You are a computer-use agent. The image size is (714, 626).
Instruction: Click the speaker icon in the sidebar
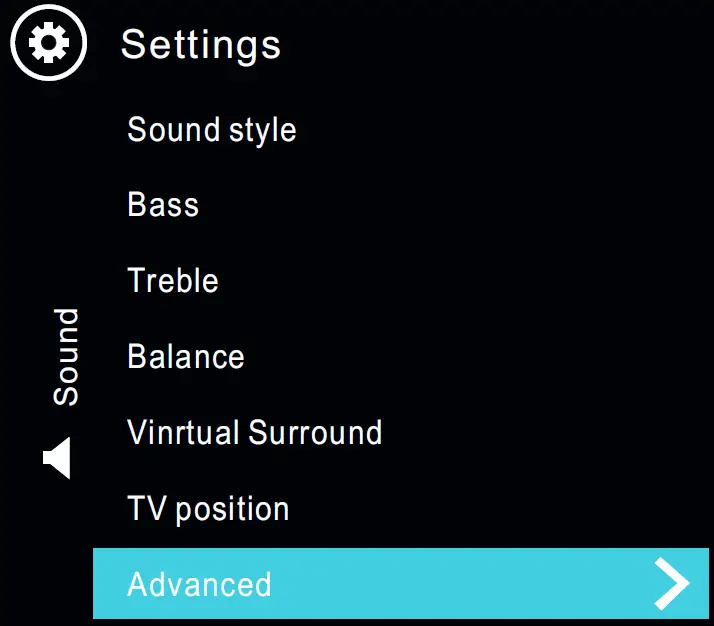pos(58,458)
